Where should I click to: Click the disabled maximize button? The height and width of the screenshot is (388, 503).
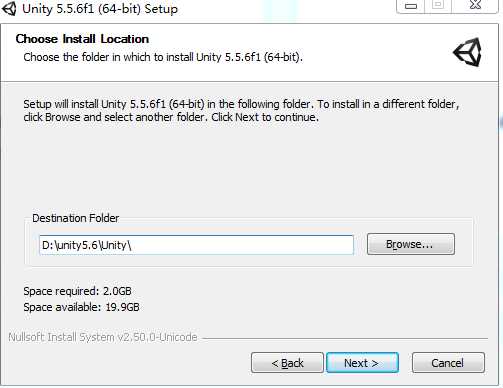(438, 5)
